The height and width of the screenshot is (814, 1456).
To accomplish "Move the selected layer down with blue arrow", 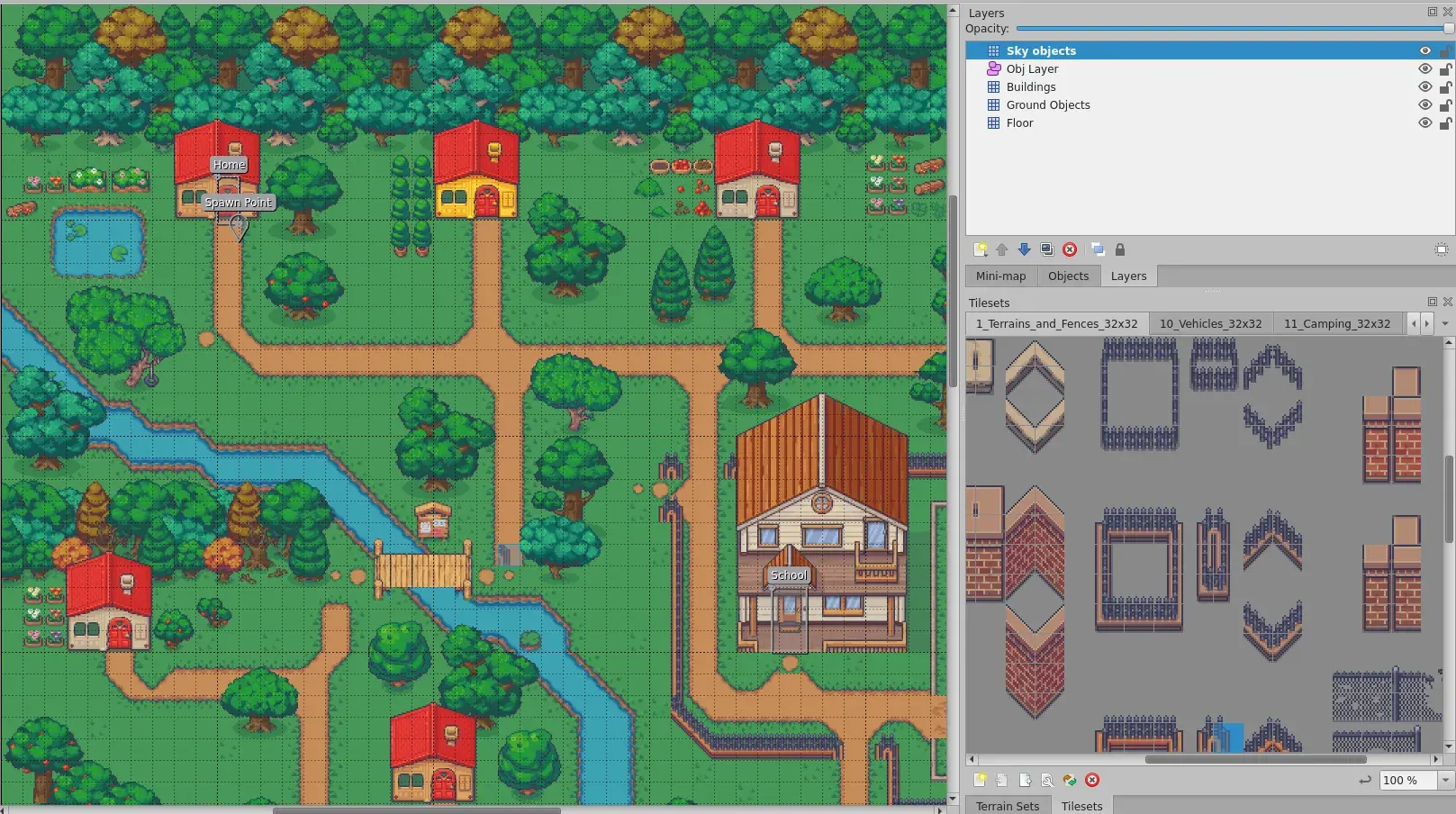I will pos(1024,249).
